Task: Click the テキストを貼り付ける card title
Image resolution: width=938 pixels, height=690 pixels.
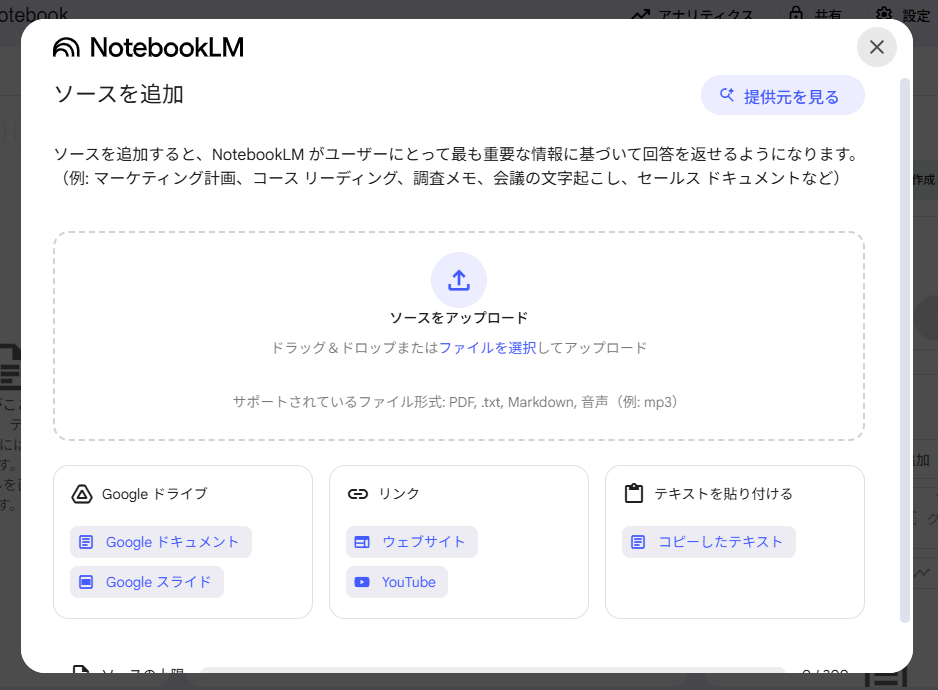Action: [x=723, y=494]
